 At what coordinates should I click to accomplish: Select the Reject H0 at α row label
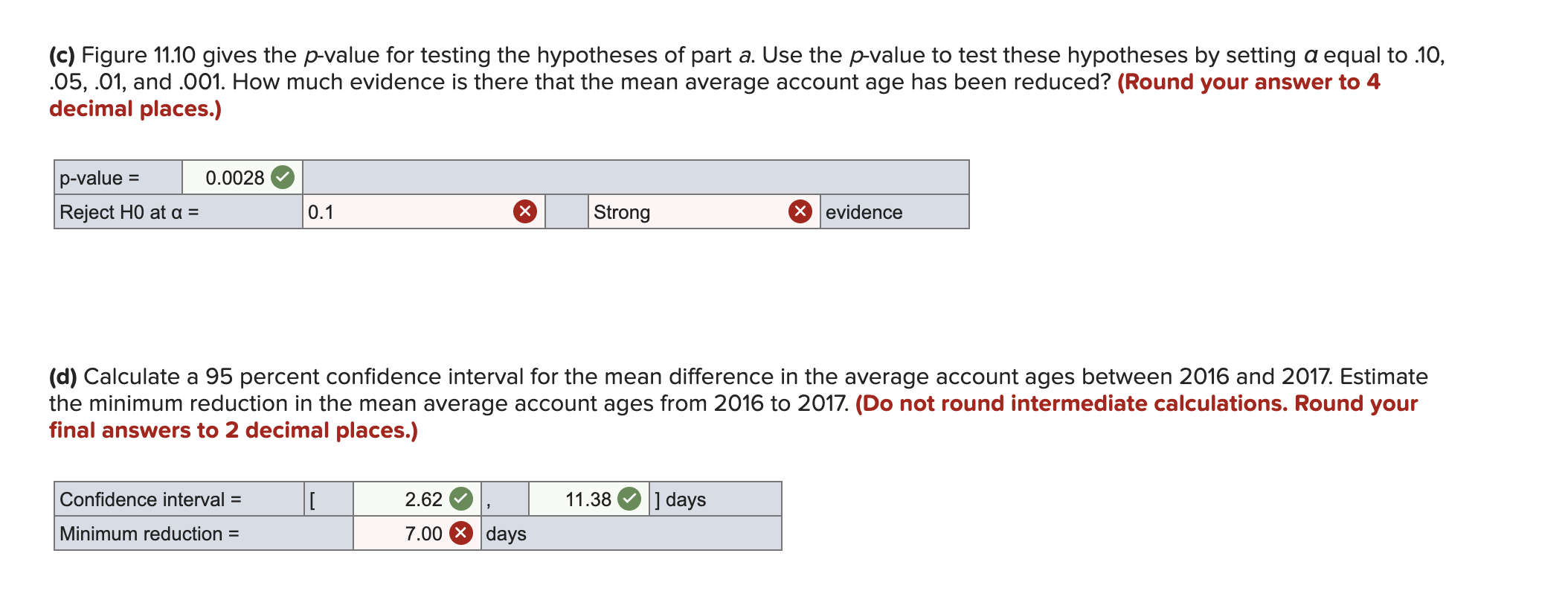click(x=134, y=213)
